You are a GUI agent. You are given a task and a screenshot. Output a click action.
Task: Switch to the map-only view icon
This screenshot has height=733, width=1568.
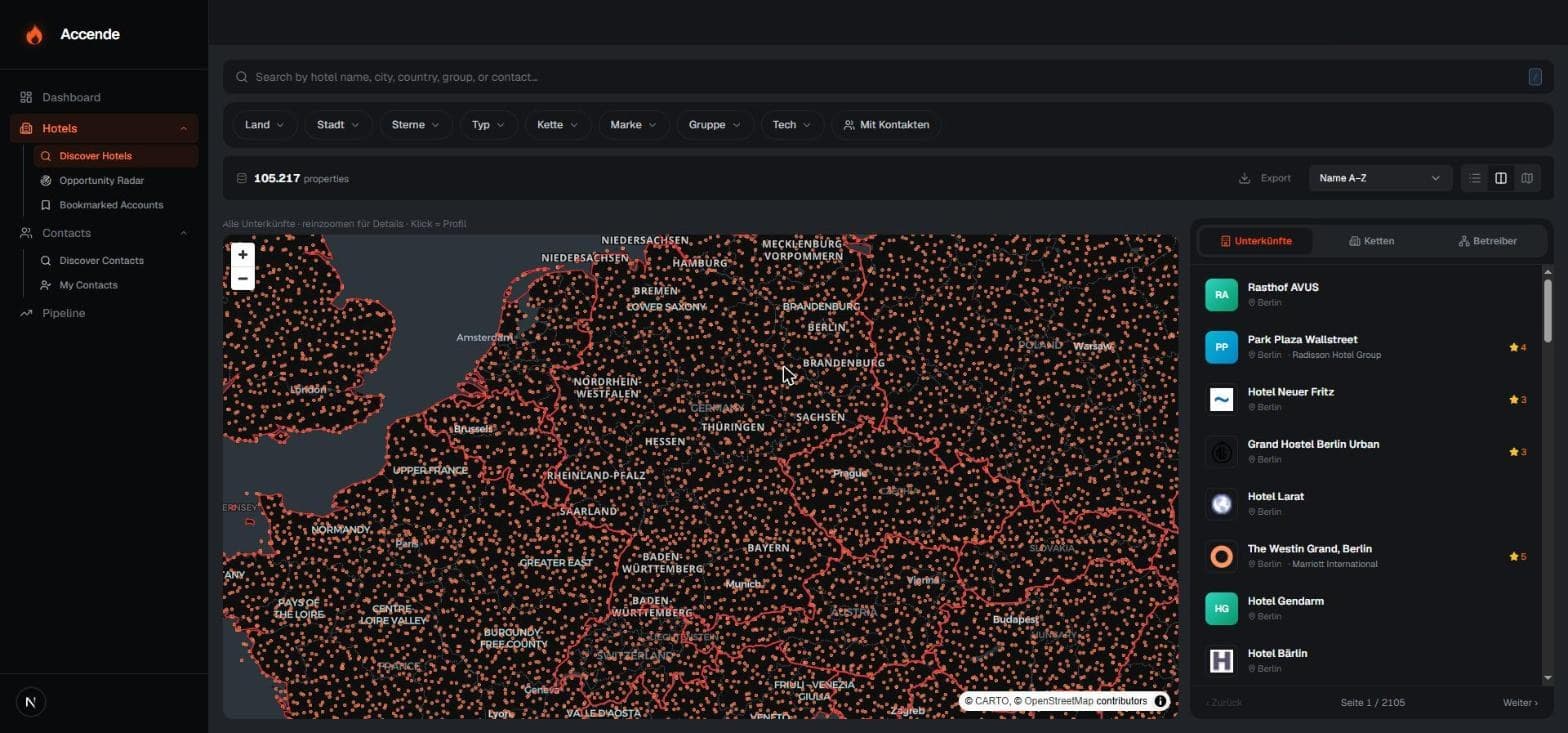(1527, 178)
